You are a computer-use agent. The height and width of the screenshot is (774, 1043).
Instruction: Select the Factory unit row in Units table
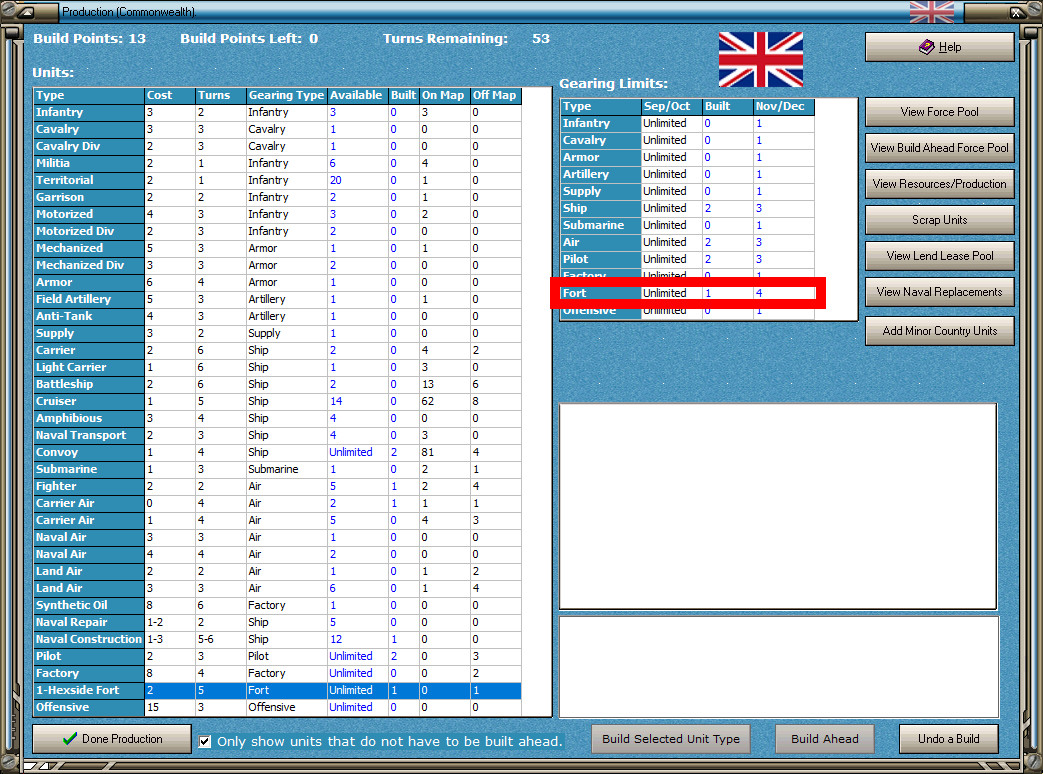pos(277,674)
